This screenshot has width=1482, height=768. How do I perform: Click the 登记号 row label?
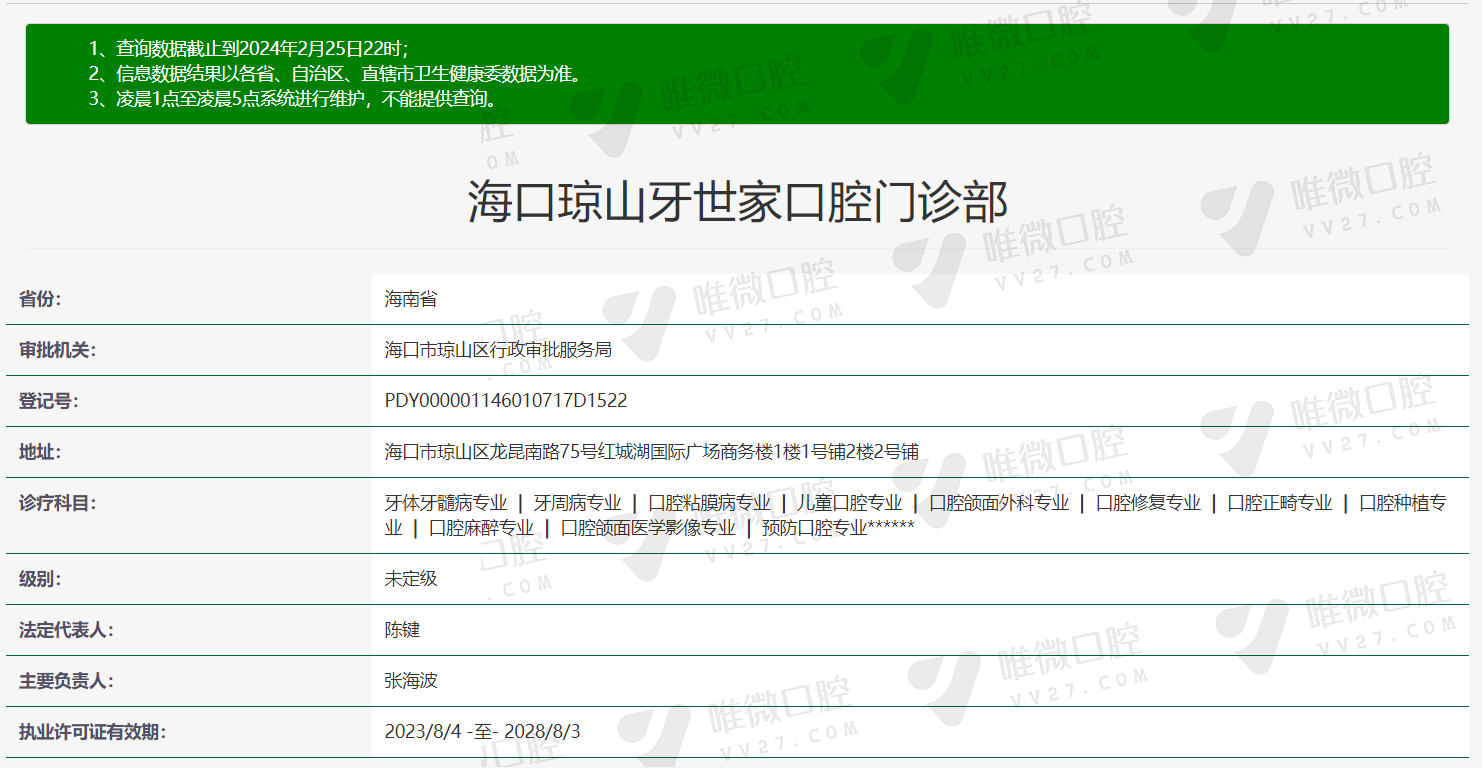(x=48, y=401)
